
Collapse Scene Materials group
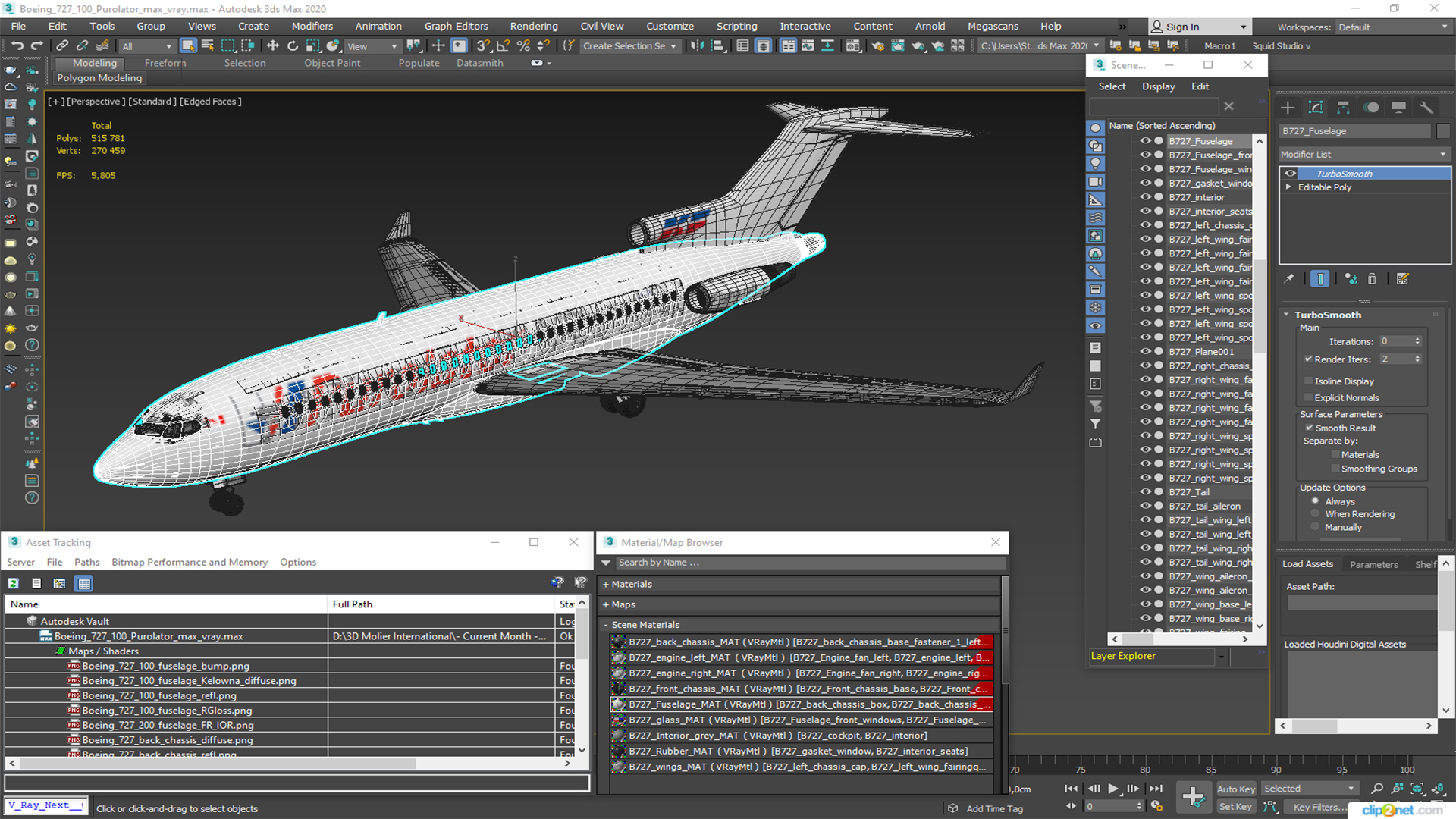[x=606, y=626]
